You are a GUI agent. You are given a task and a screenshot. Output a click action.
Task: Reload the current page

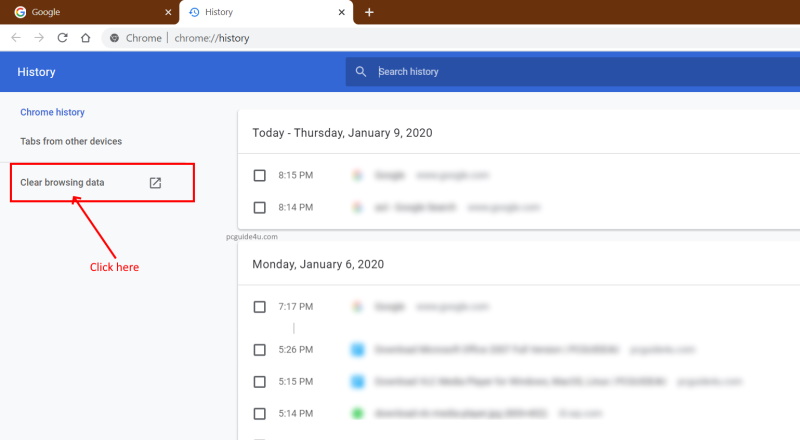63,38
